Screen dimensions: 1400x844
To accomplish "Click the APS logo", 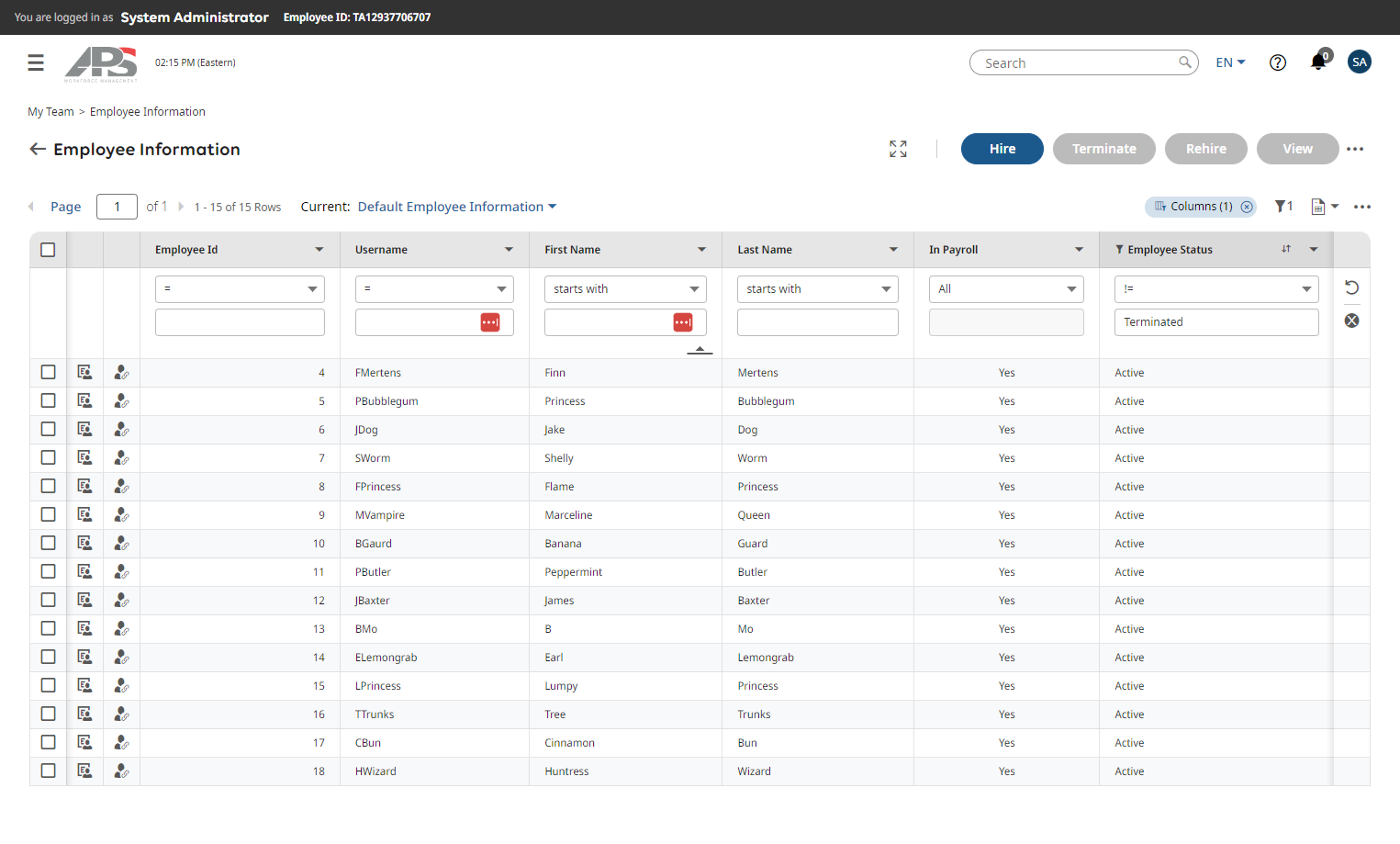I will coord(101,64).
